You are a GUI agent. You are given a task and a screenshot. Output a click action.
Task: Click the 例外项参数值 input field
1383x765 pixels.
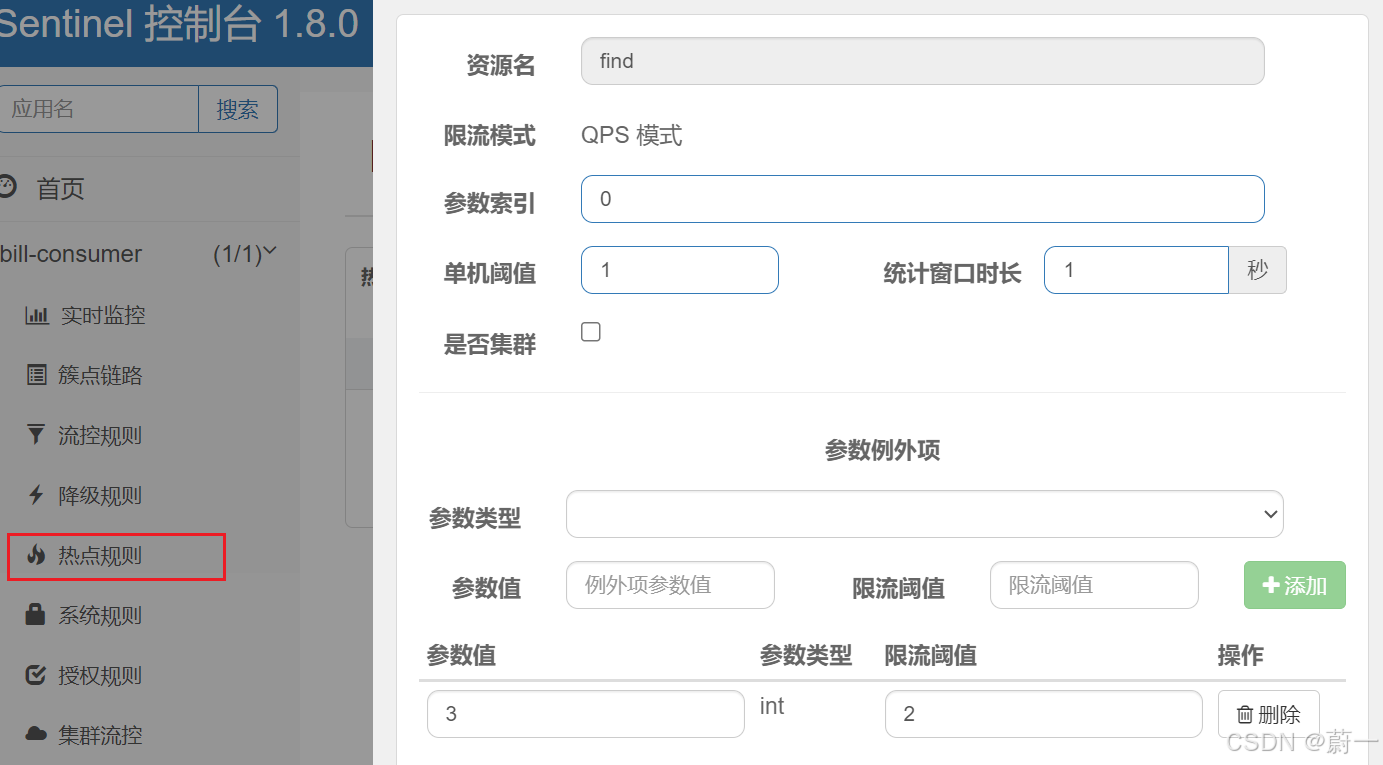[670, 585]
